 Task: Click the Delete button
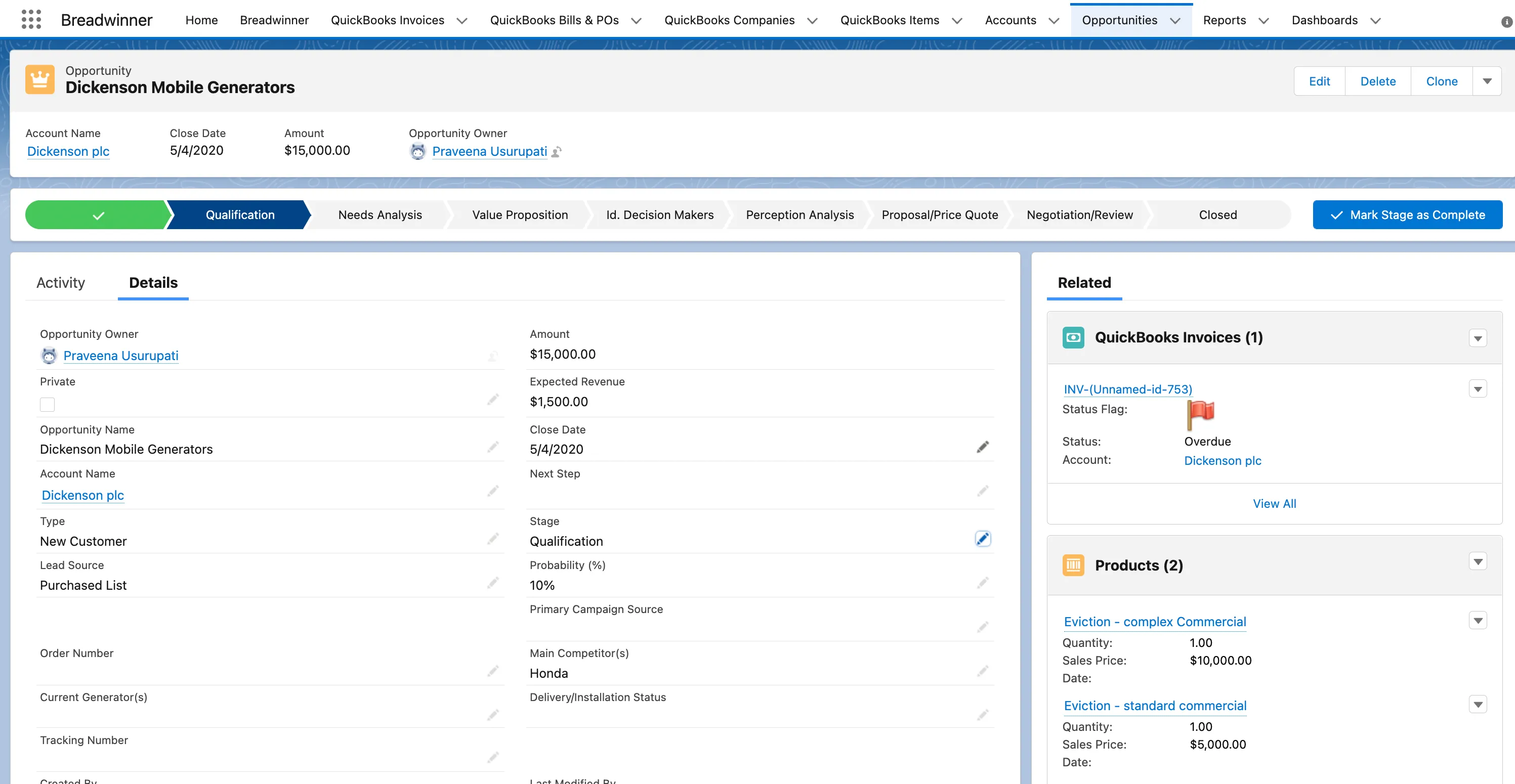click(x=1377, y=81)
